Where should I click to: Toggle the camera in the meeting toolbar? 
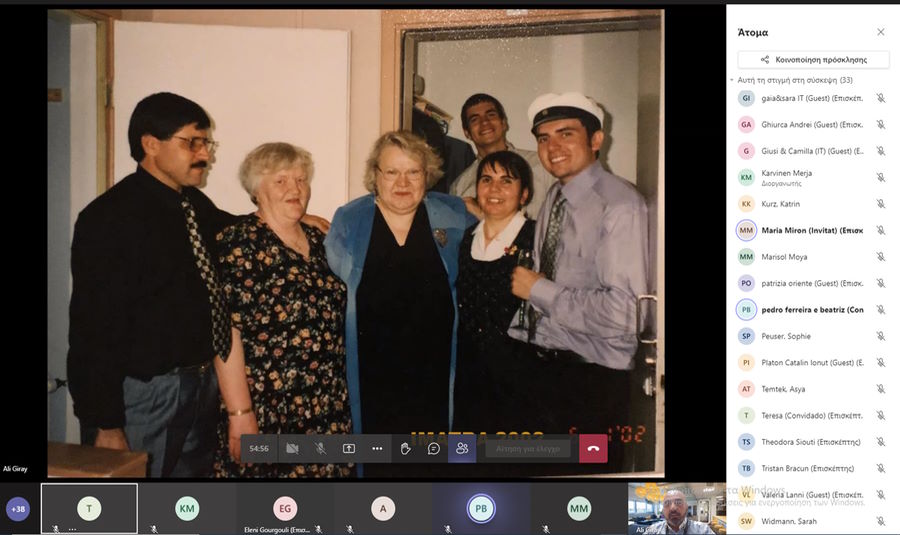click(x=292, y=449)
